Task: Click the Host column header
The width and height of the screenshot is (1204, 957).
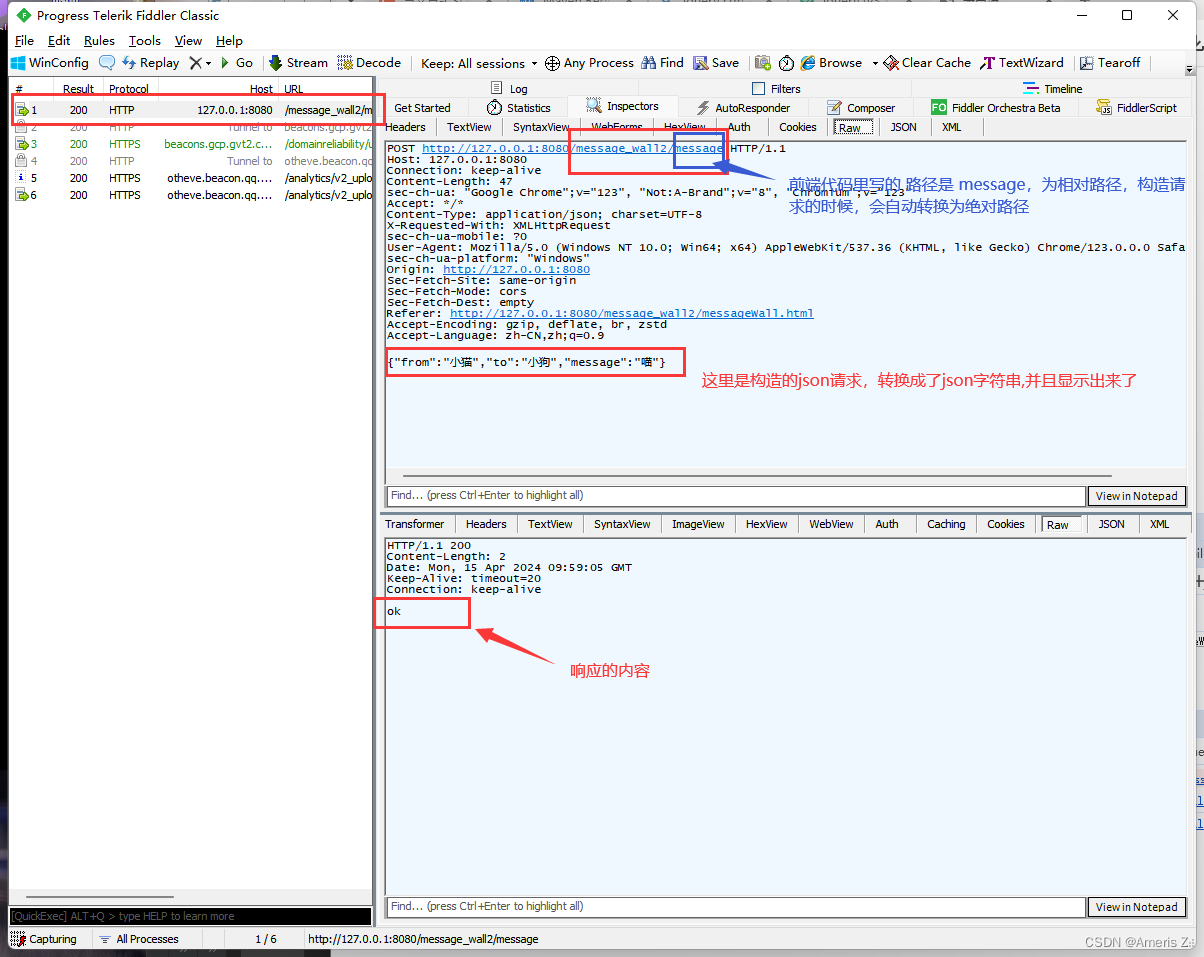Action: tap(218, 89)
